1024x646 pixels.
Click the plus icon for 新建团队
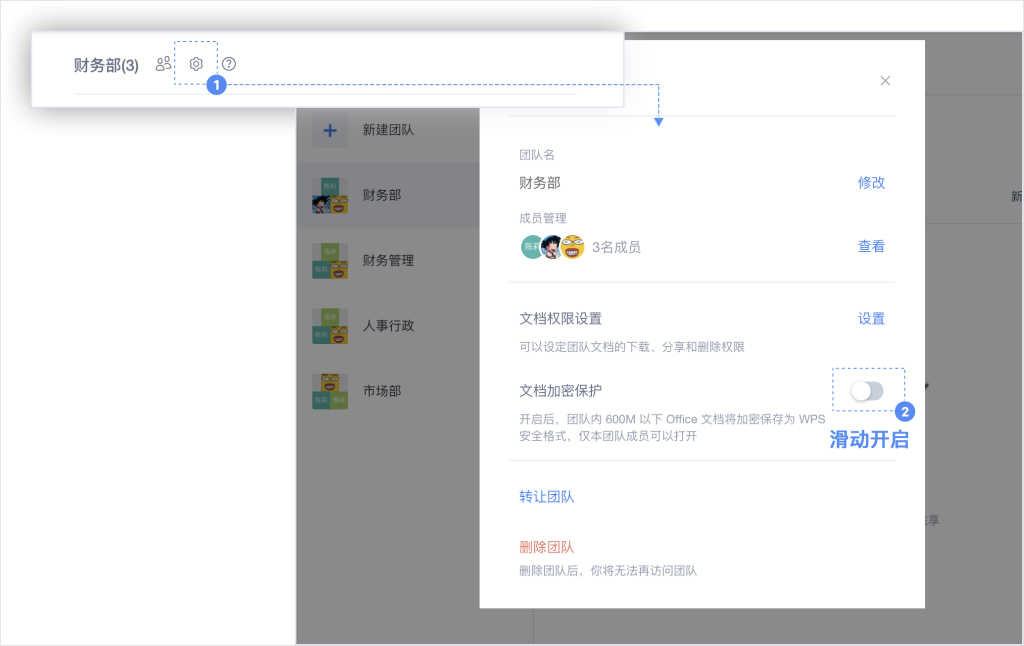point(330,130)
